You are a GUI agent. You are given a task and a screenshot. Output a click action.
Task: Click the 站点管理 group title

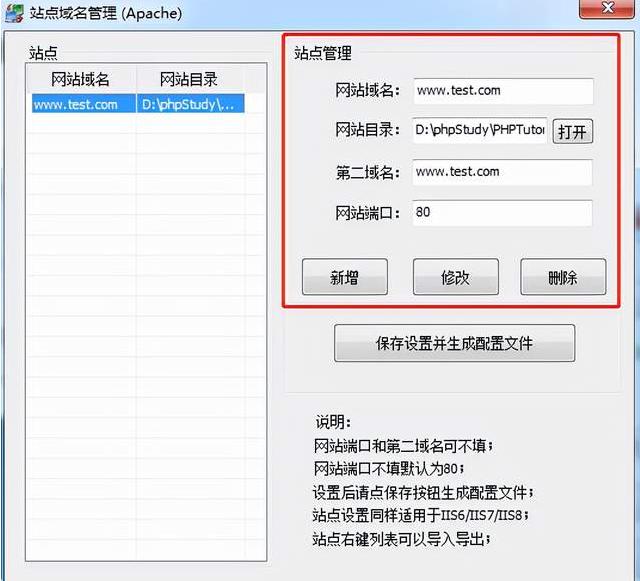pyautogui.click(x=322, y=53)
